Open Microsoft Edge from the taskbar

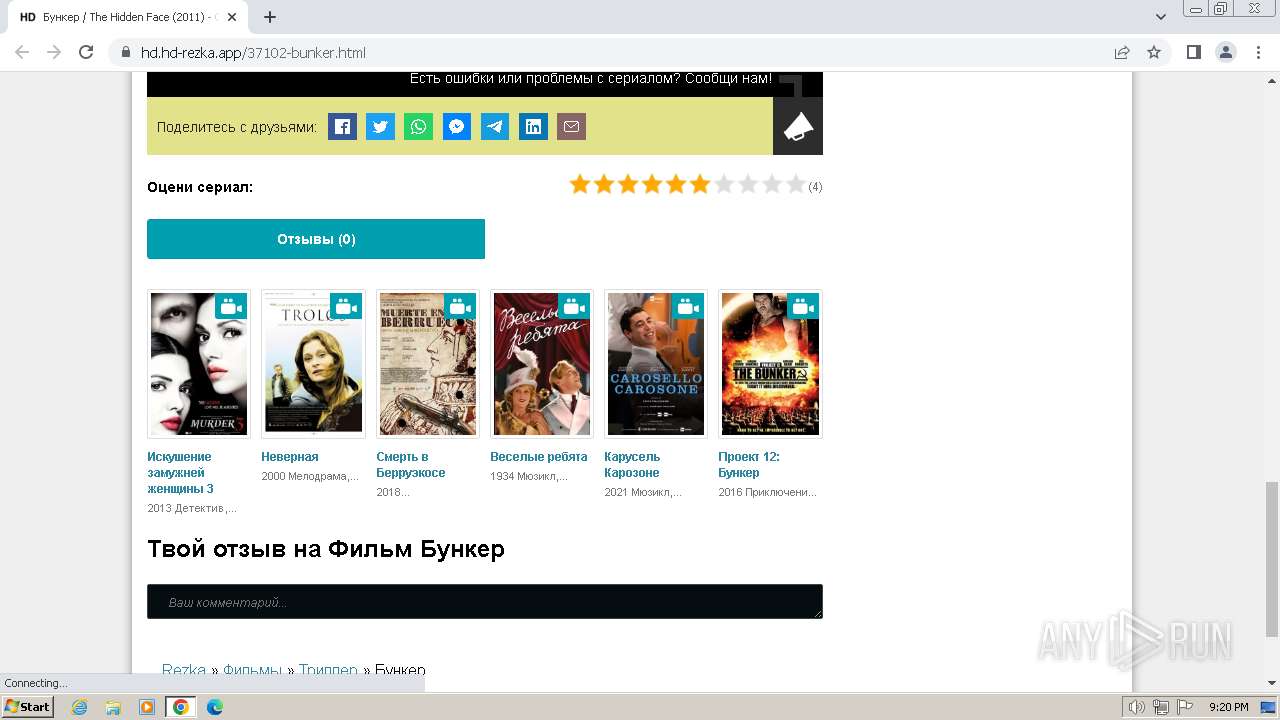(215, 707)
